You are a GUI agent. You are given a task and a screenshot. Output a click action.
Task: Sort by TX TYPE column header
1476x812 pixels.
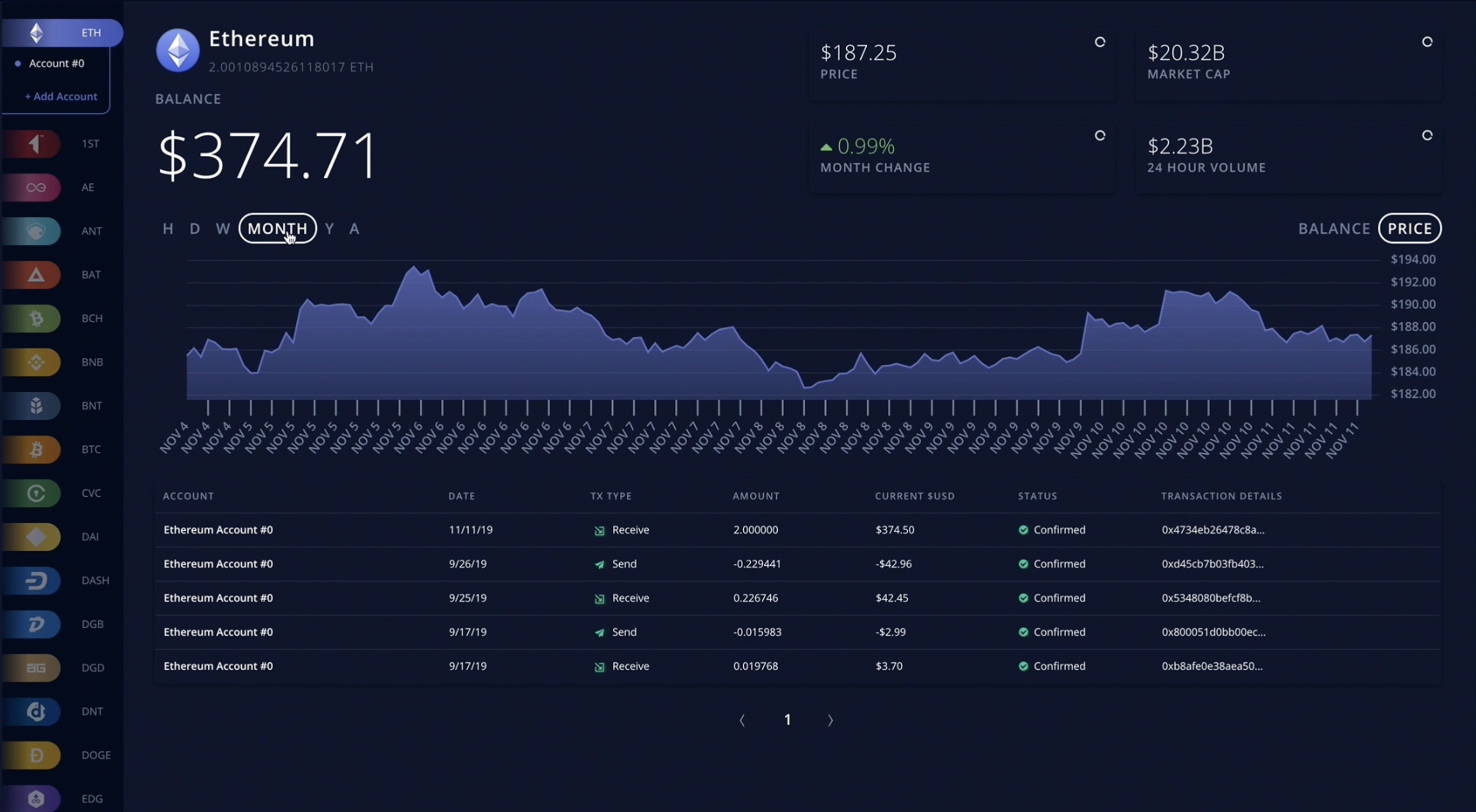[x=611, y=496]
